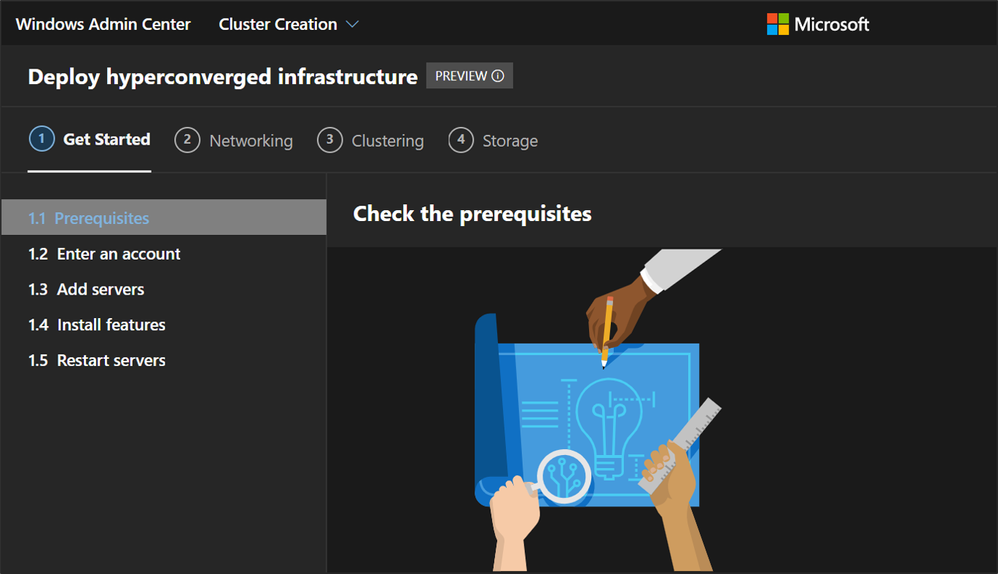Click the step 1 circle icon
998x574 pixels.
pyautogui.click(x=40, y=139)
